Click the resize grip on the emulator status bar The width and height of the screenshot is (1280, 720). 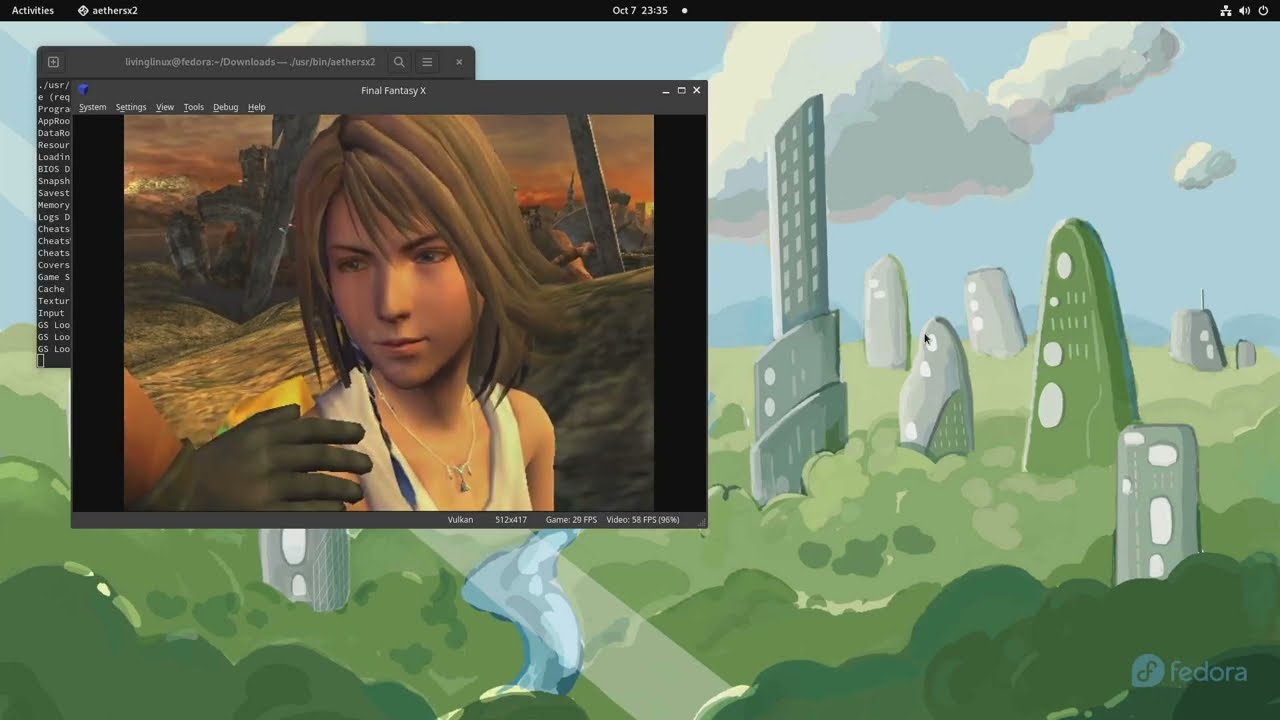click(x=702, y=522)
